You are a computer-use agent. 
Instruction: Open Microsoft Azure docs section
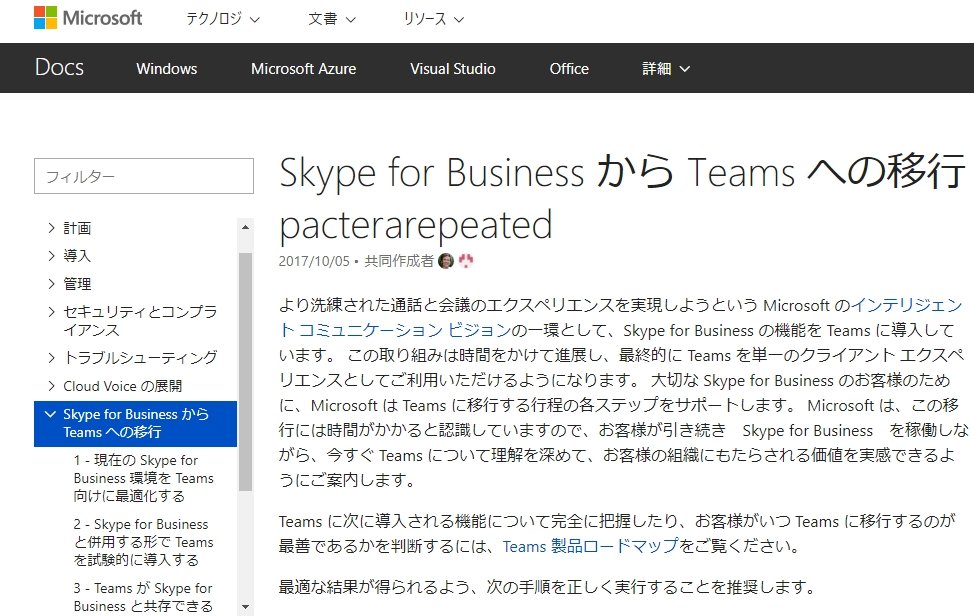(303, 68)
